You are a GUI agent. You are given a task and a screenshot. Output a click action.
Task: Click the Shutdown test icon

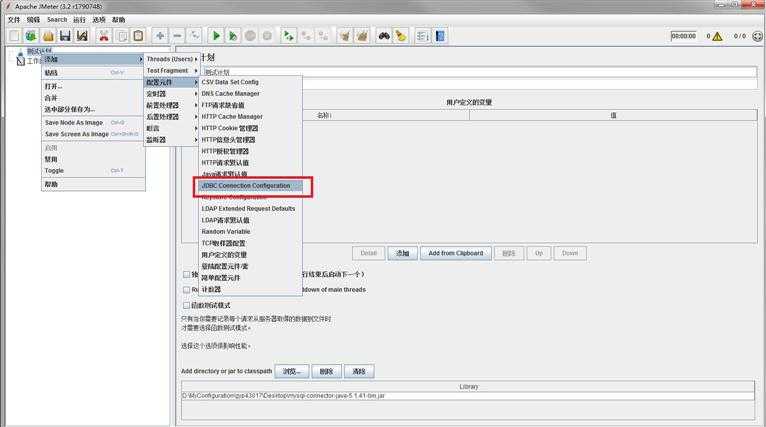267,36
